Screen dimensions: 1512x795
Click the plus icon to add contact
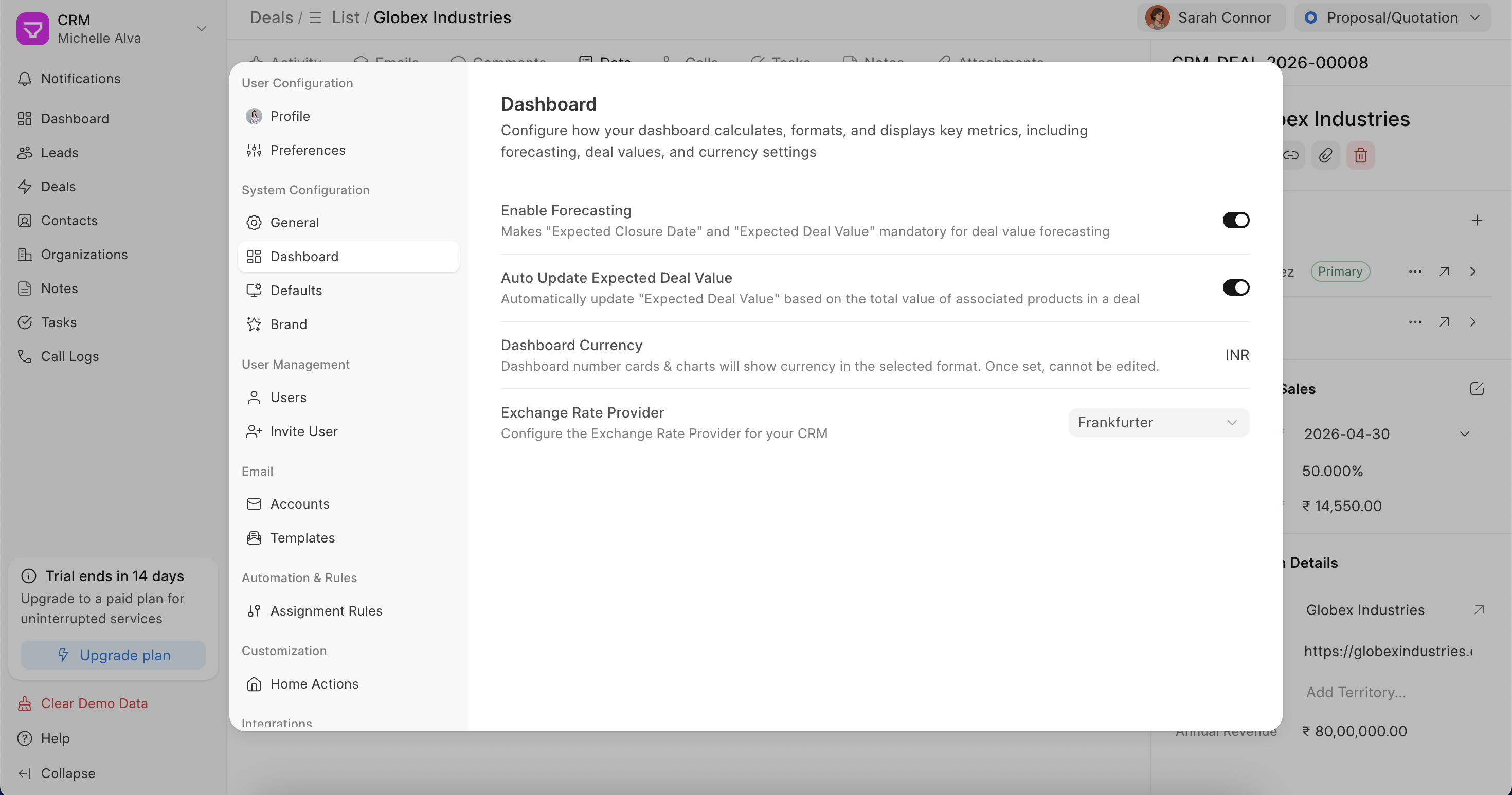coord(1476,221)
